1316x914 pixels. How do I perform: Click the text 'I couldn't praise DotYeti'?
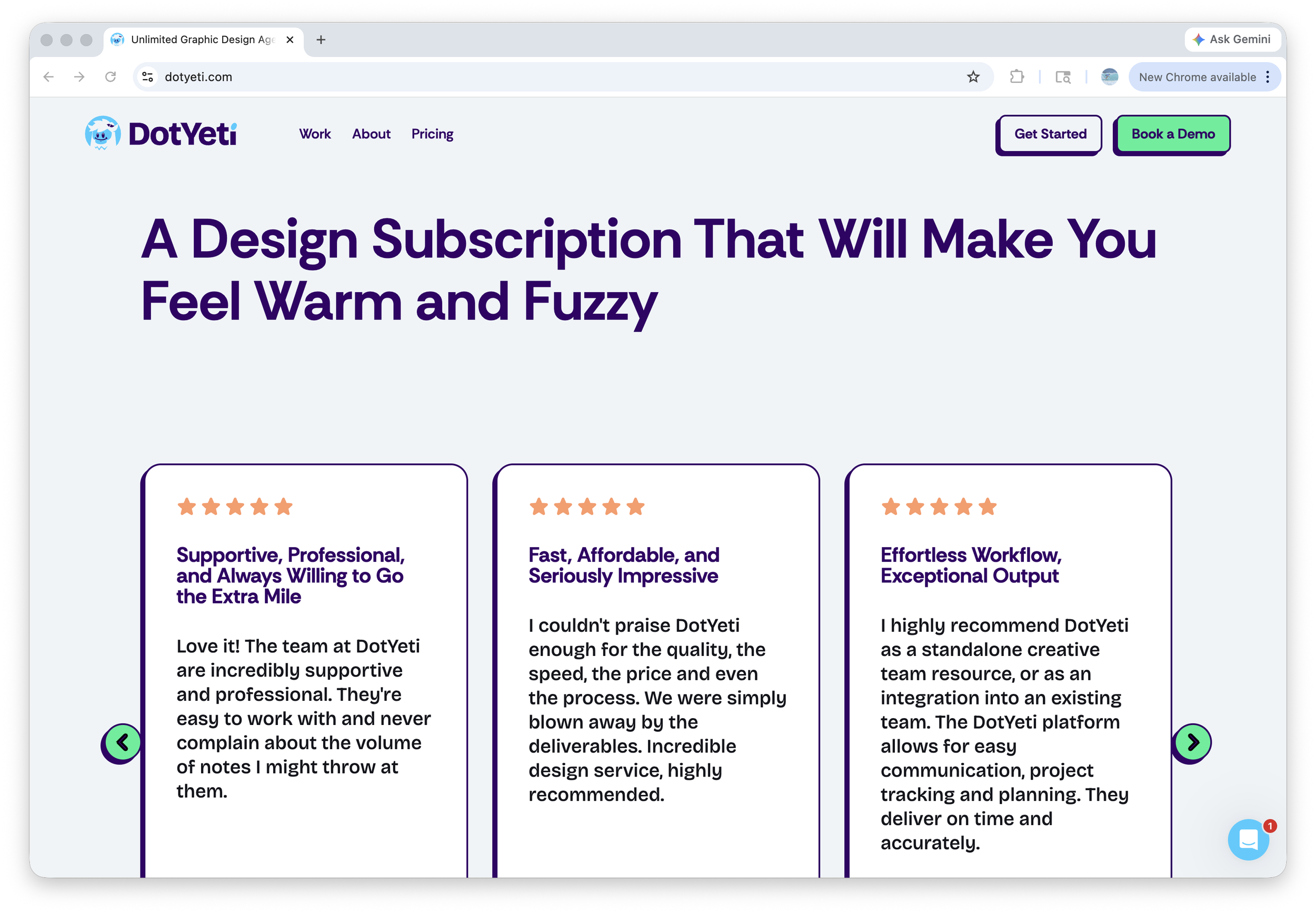coord(634,625)
